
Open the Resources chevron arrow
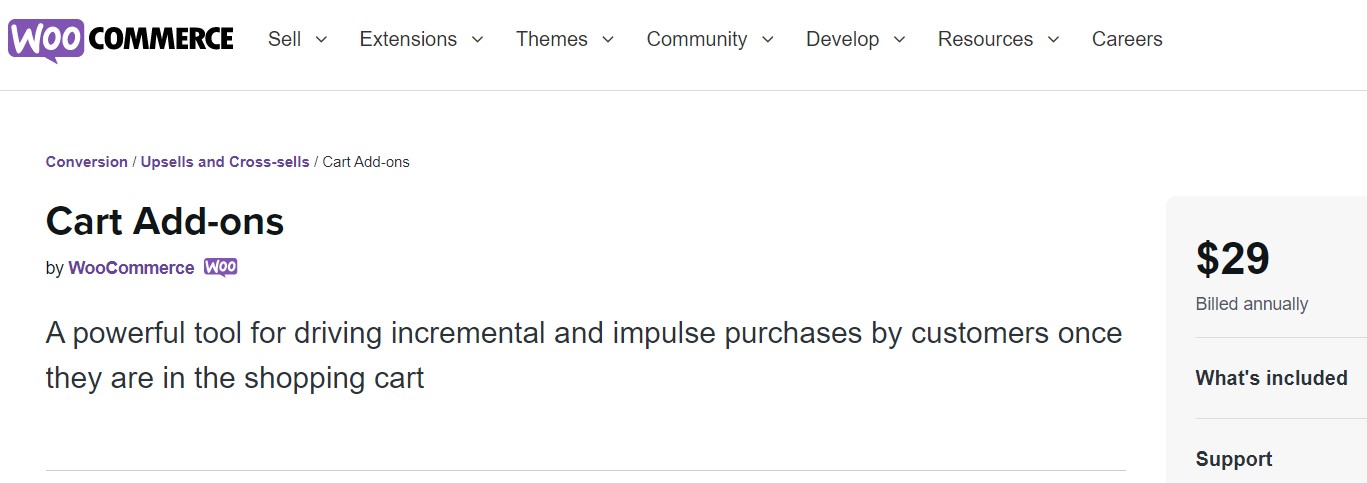(1054, 40)
